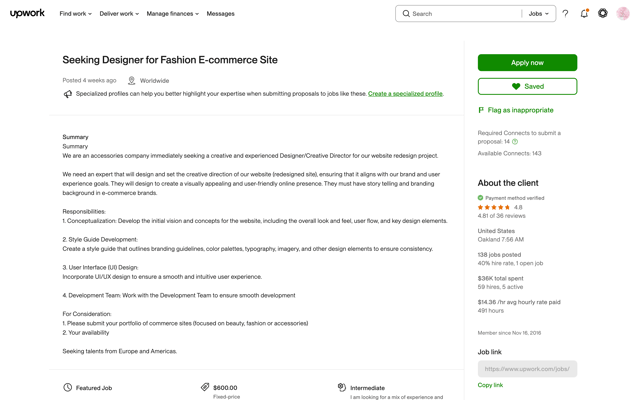Go to Messages

(220, 13)
